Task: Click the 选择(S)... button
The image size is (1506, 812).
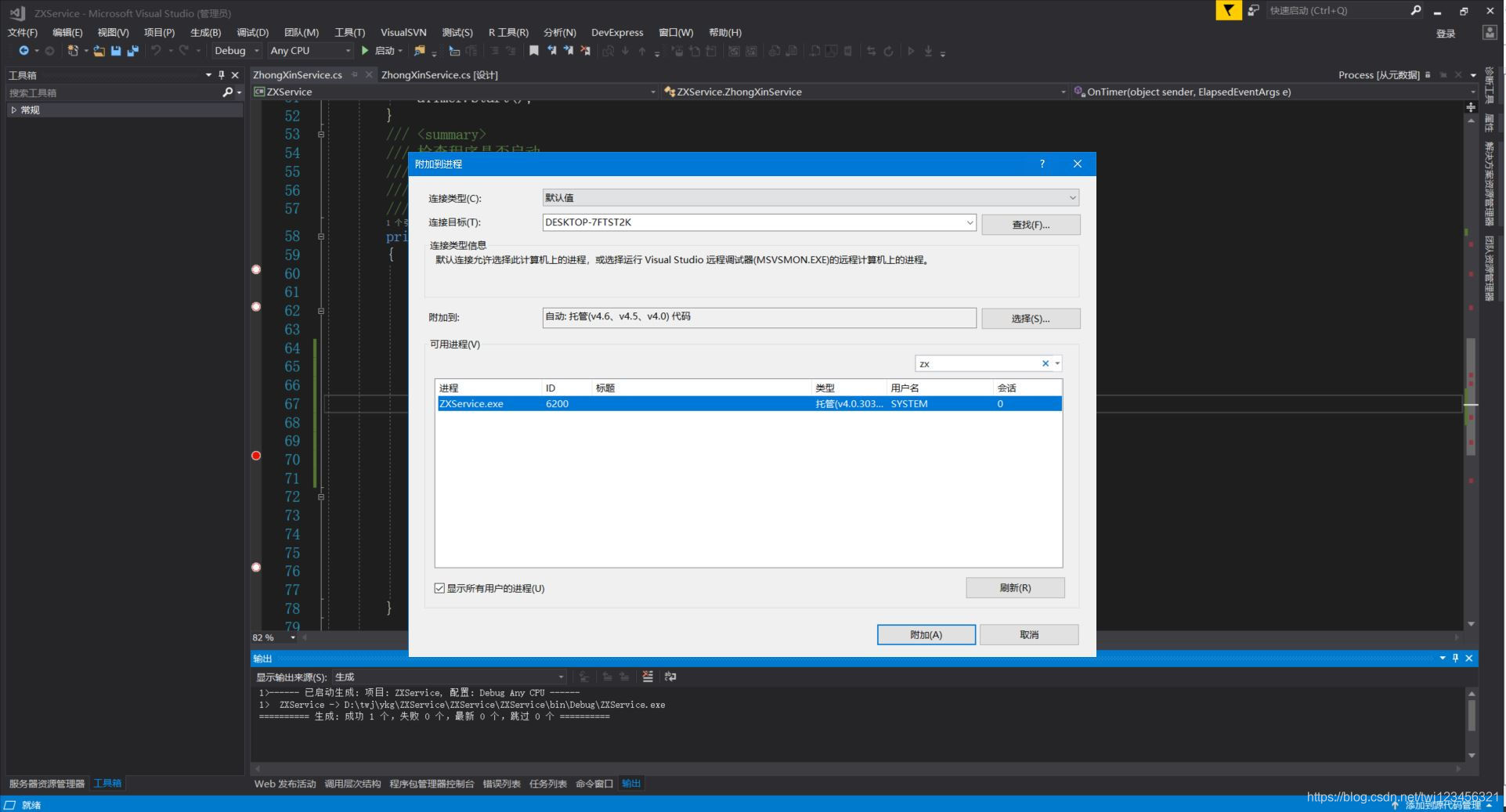Action: [1031, 319]
